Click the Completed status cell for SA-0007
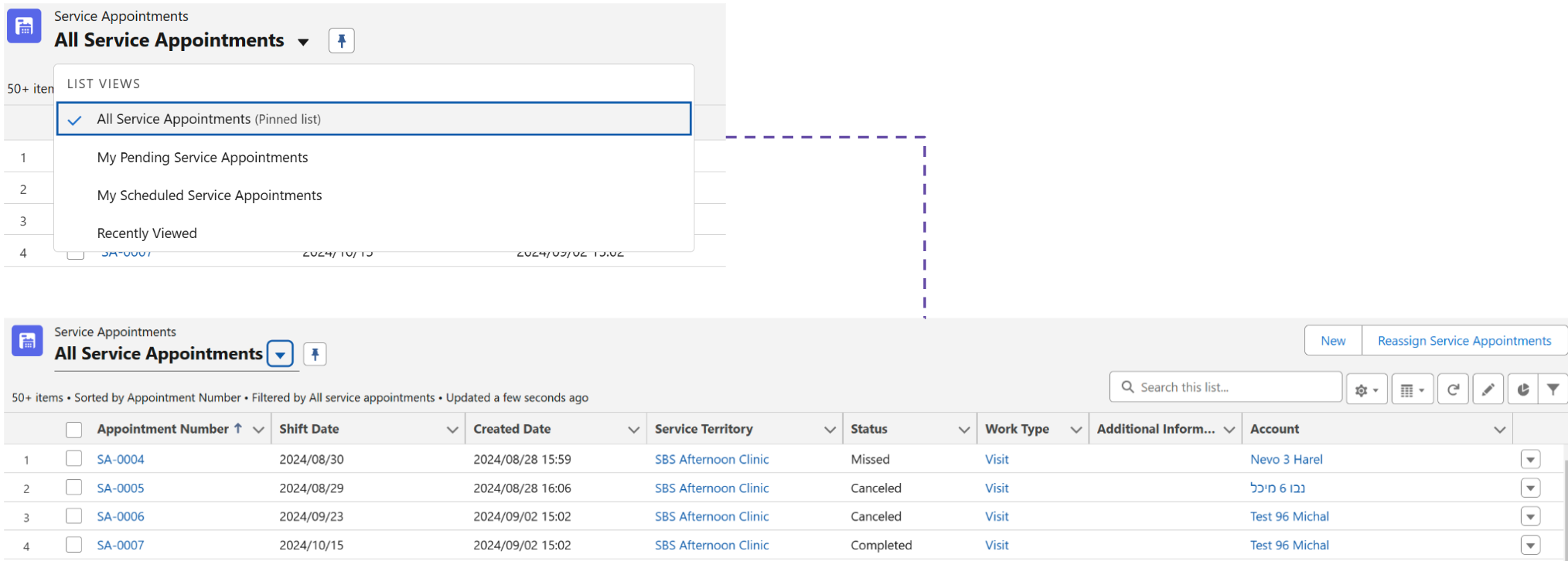The width and height of the screenshot is (1568, 568). coord(881,545)
